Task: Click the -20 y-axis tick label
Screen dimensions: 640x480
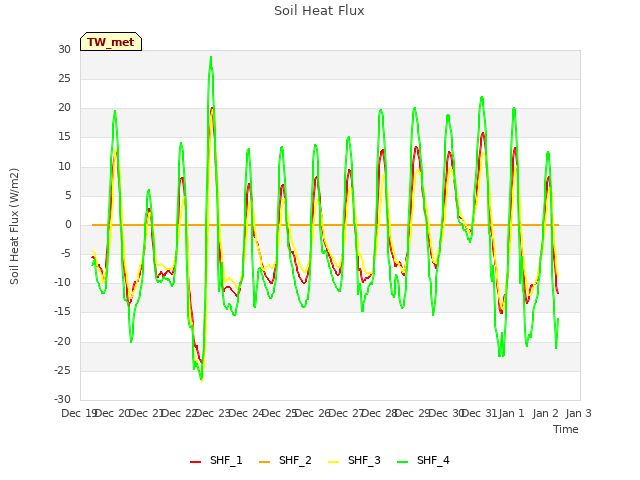Action: [62, 341]
